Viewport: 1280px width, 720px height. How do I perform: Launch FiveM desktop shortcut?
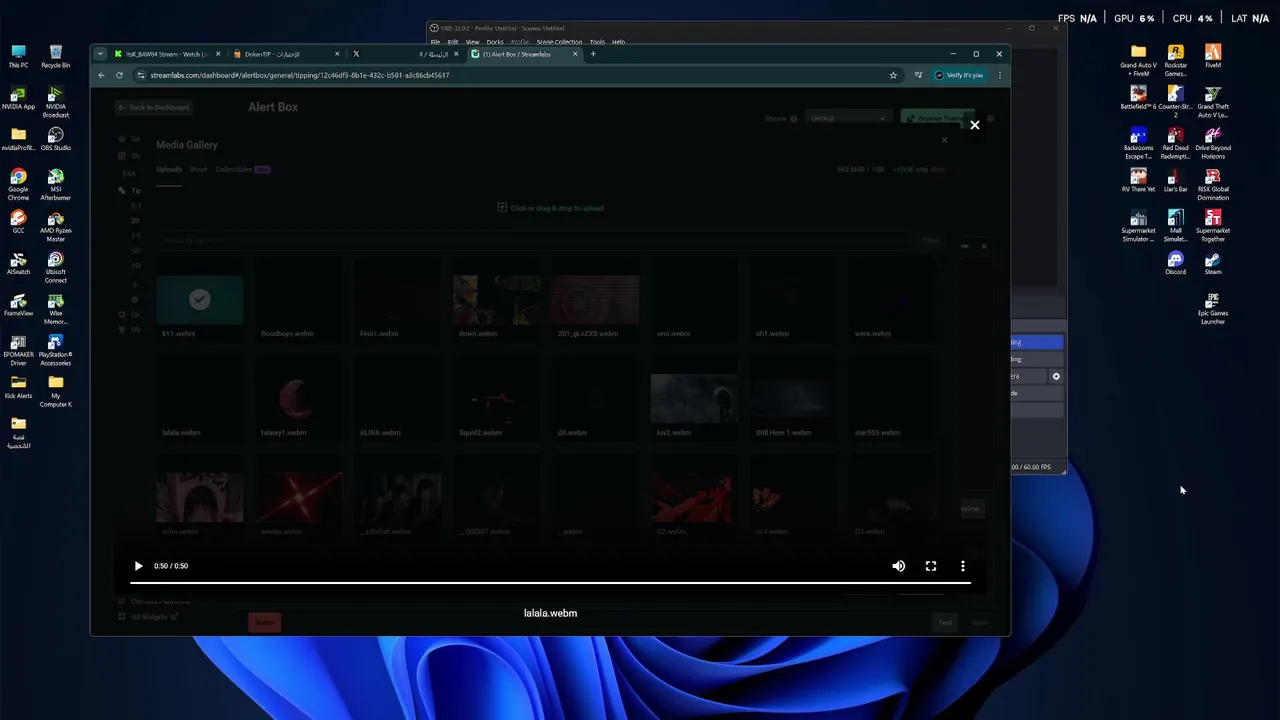(1213, 57)
